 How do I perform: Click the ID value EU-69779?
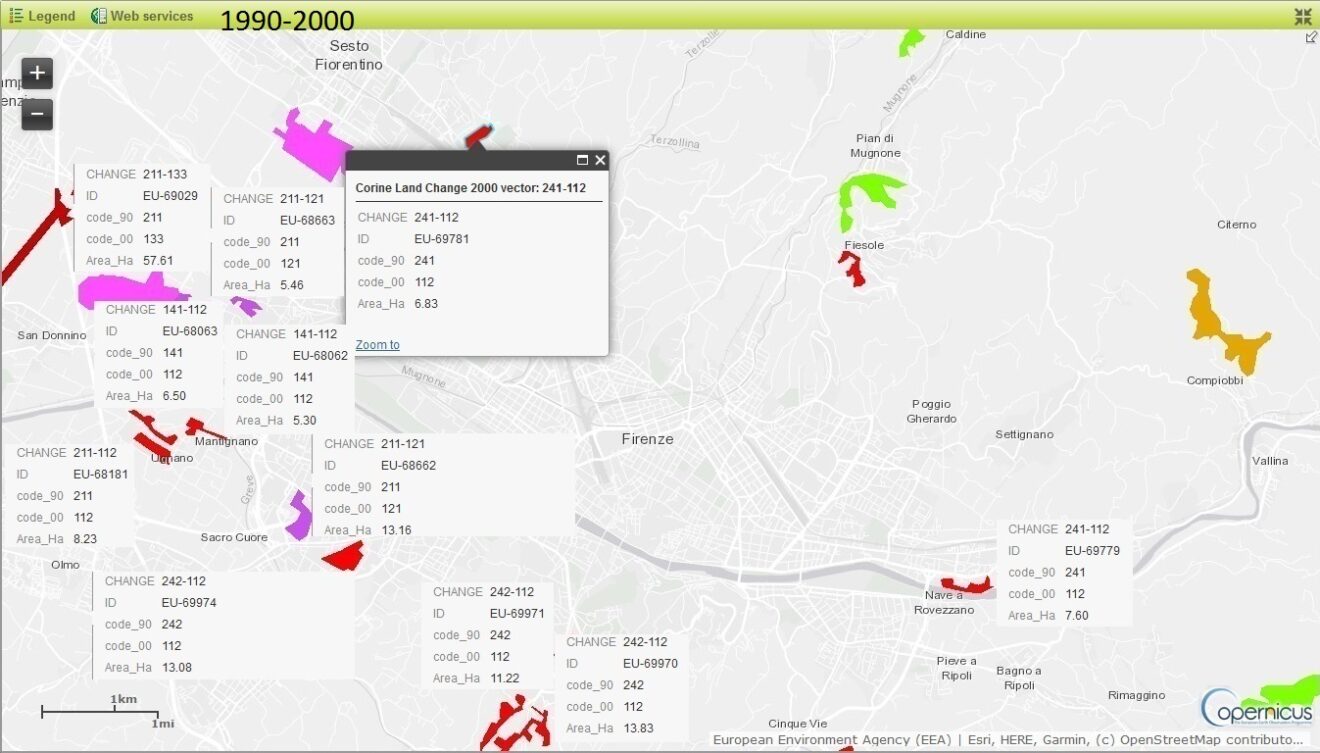pos(1092,550)
